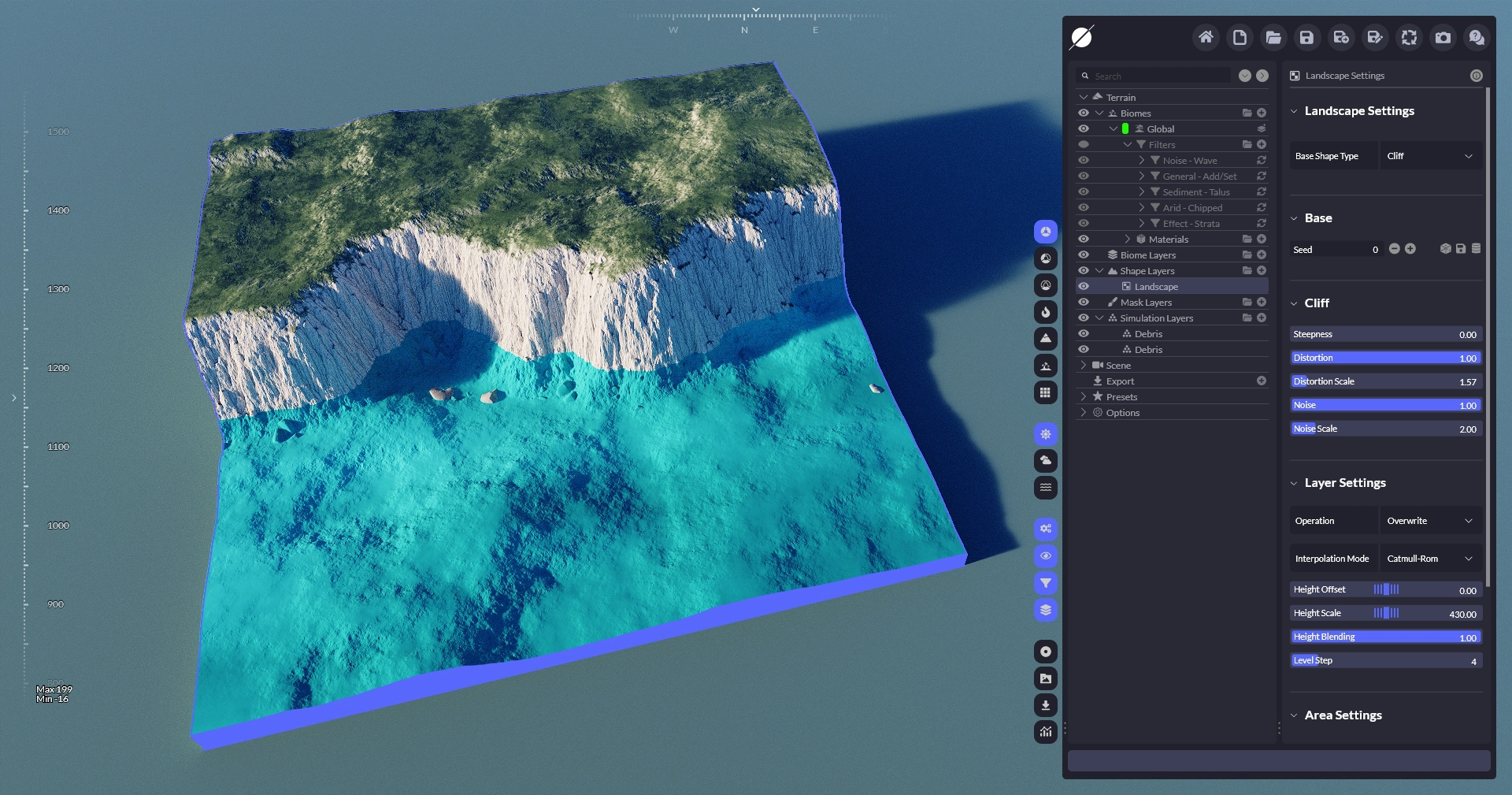This screenshot has height=795, width=1512.
Task: Open the help chat bubble icon
Action: [1477, 37]
